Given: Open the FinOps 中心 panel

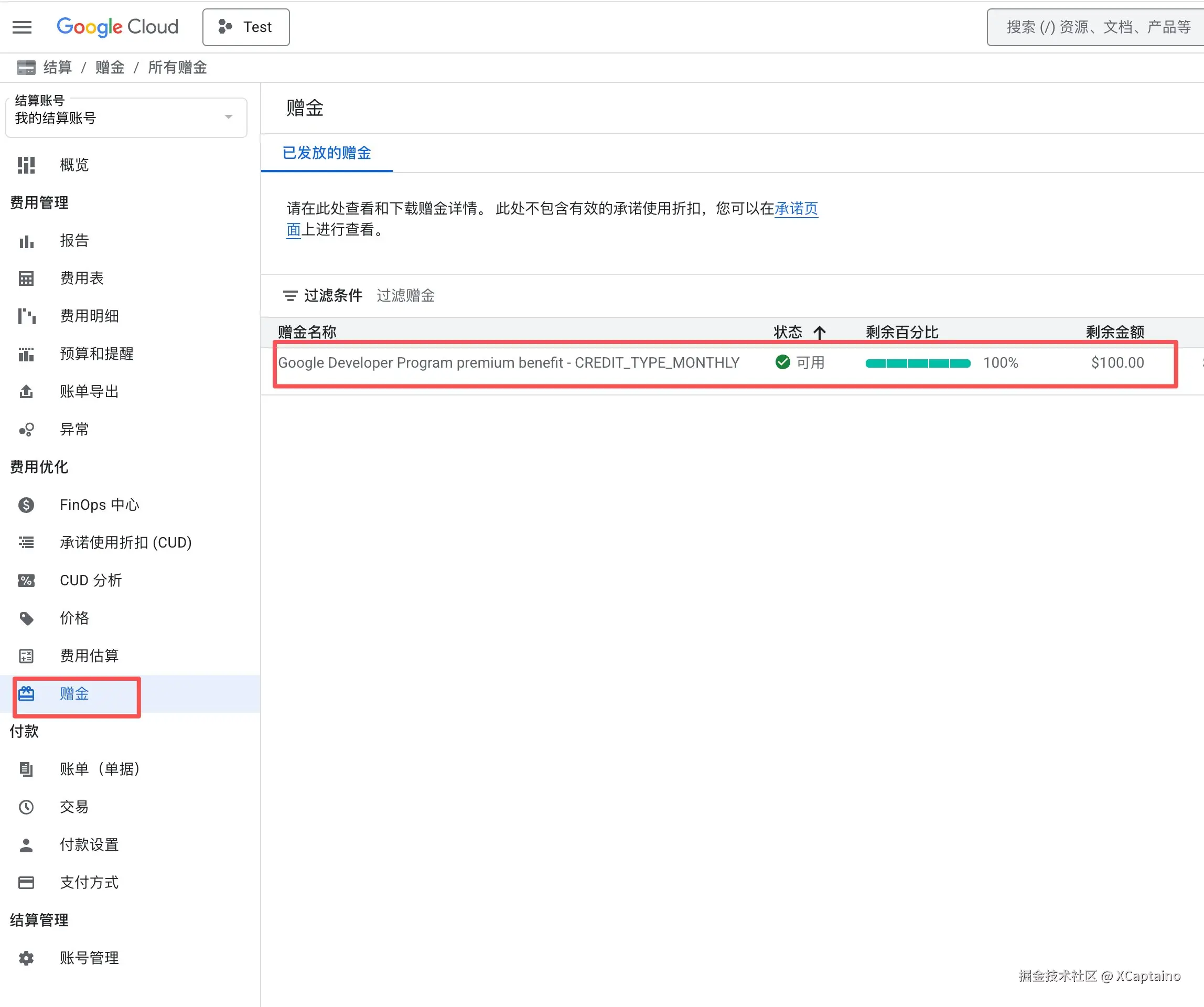Looking at the screenshot, I should (99, 505).
